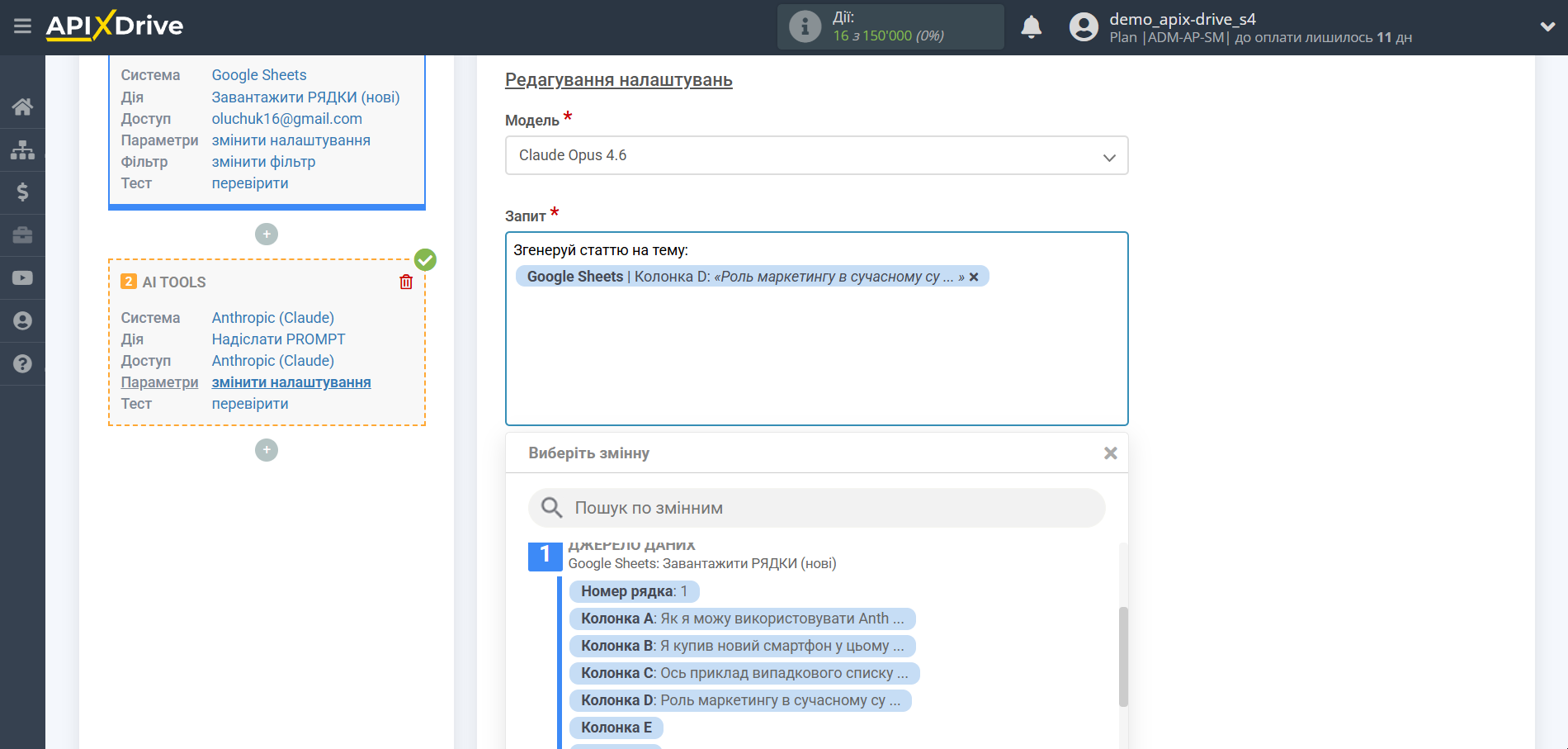Viewport: 1568px width, 749px height.
Task: Open the notifications bell
Action: click(x=1031, y=26)
